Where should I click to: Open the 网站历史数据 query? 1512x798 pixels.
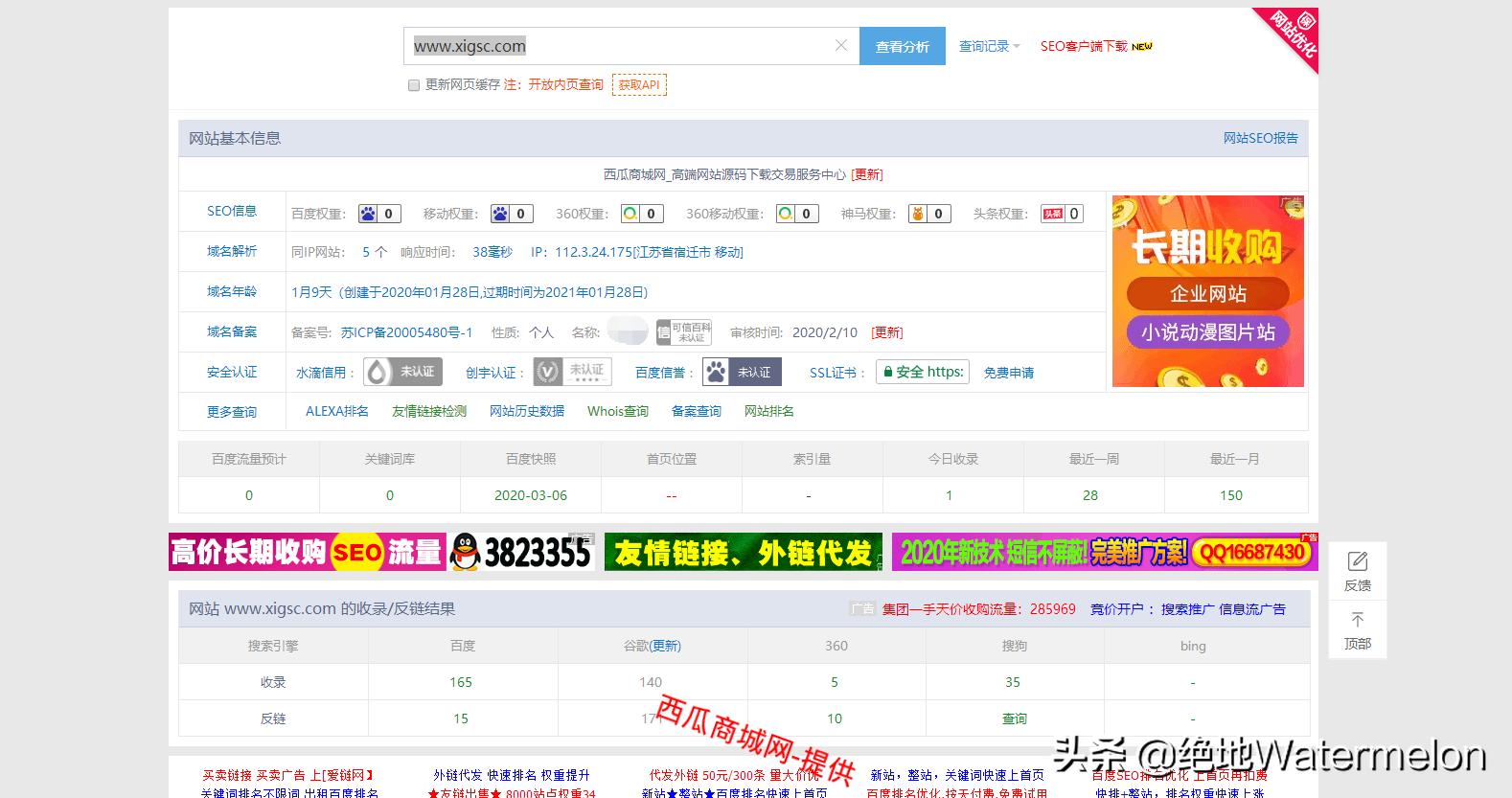point(527,411)
